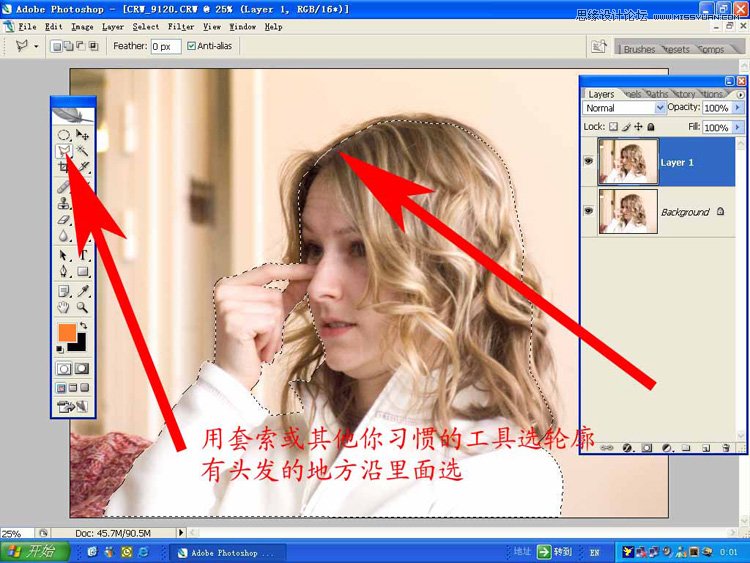Select the Rectangle shape tool
The image size is (750, 563).
click(83, 271)
